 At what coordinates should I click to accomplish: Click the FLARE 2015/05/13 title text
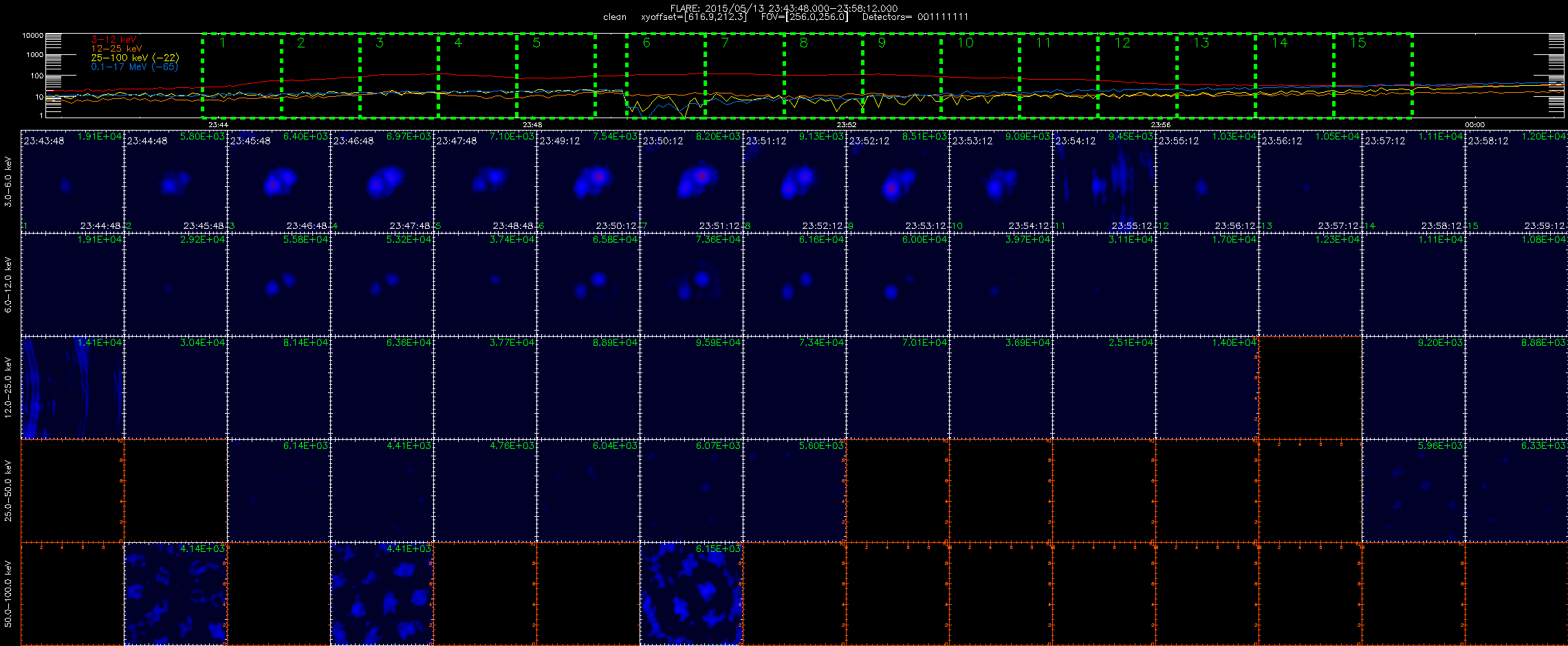(784, 8)
